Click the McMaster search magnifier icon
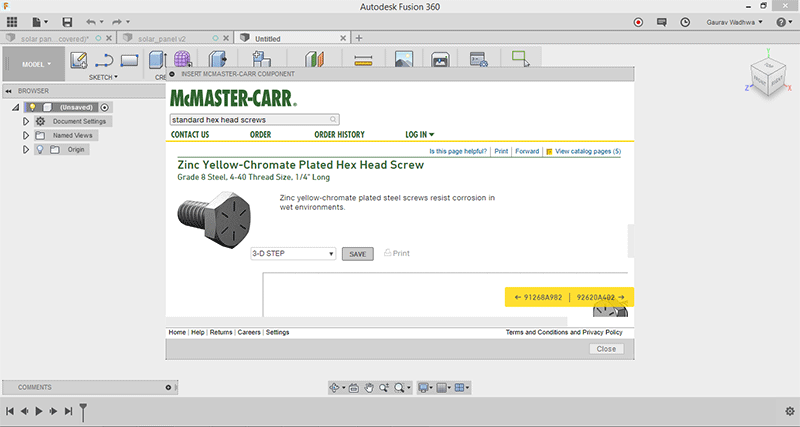This screenshot has height=427, width=800. tap(333, 119)
